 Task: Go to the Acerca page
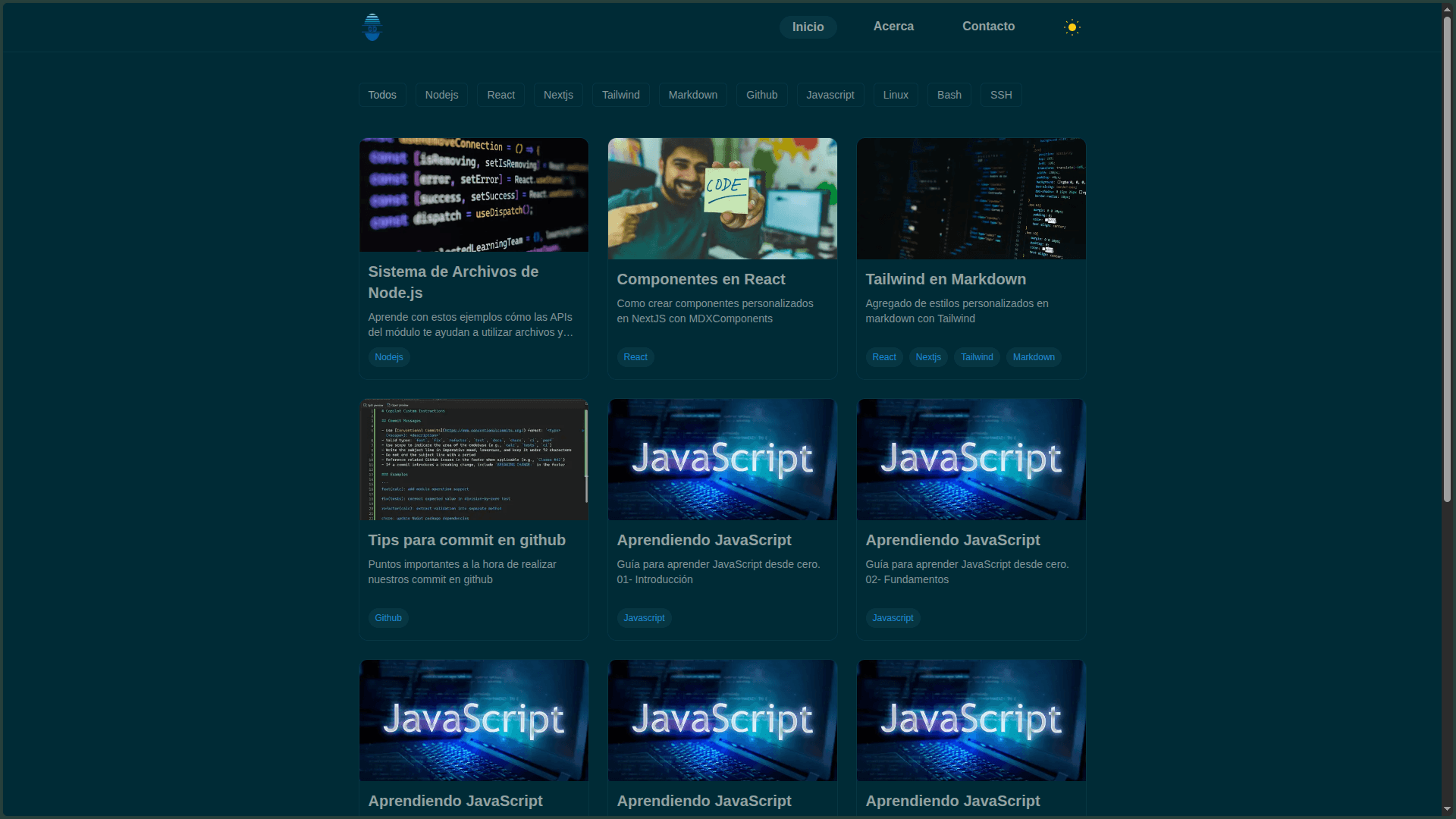893,27
